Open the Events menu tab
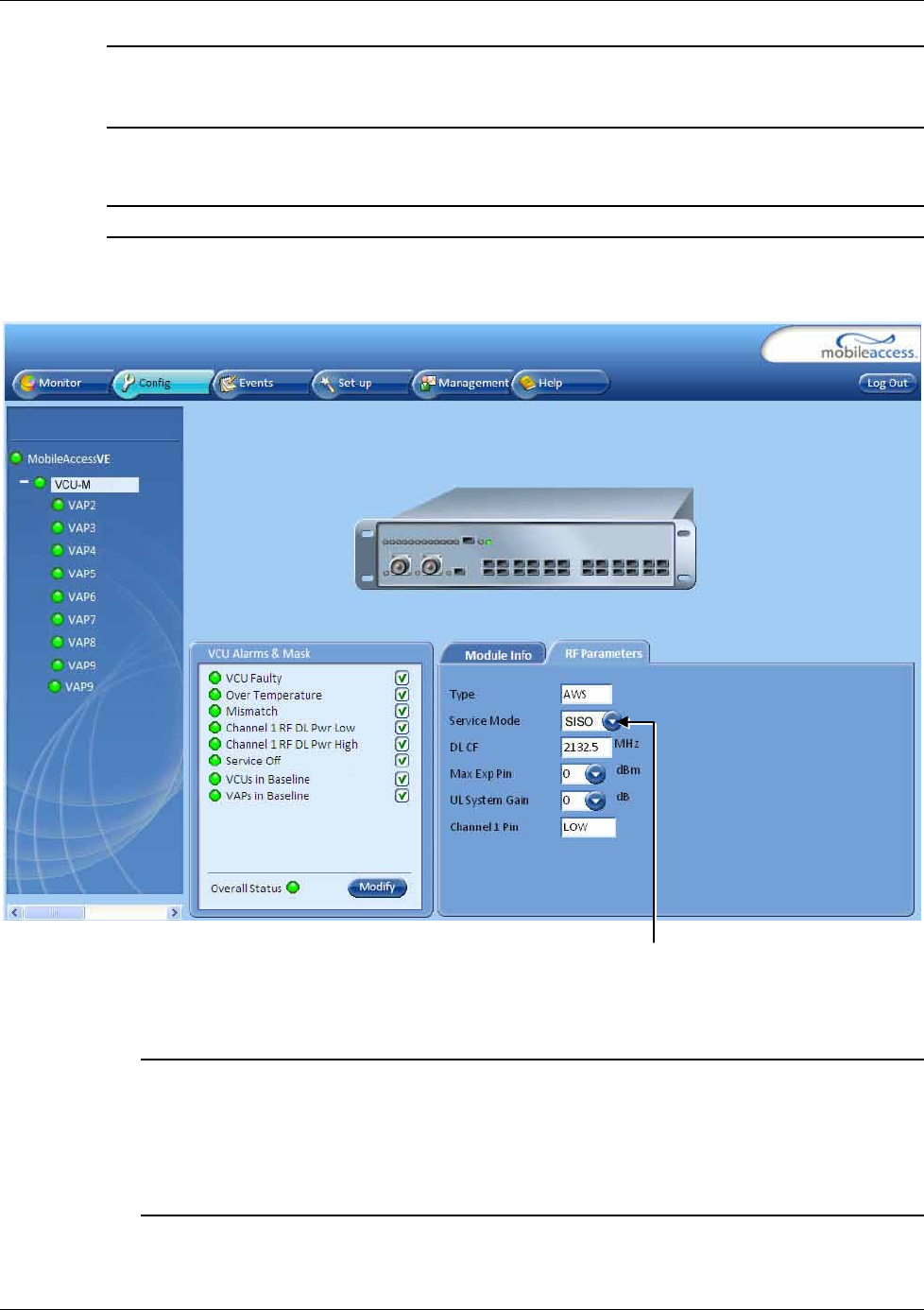This screenshot has height=1310, width=924. [x=263, y=383]
